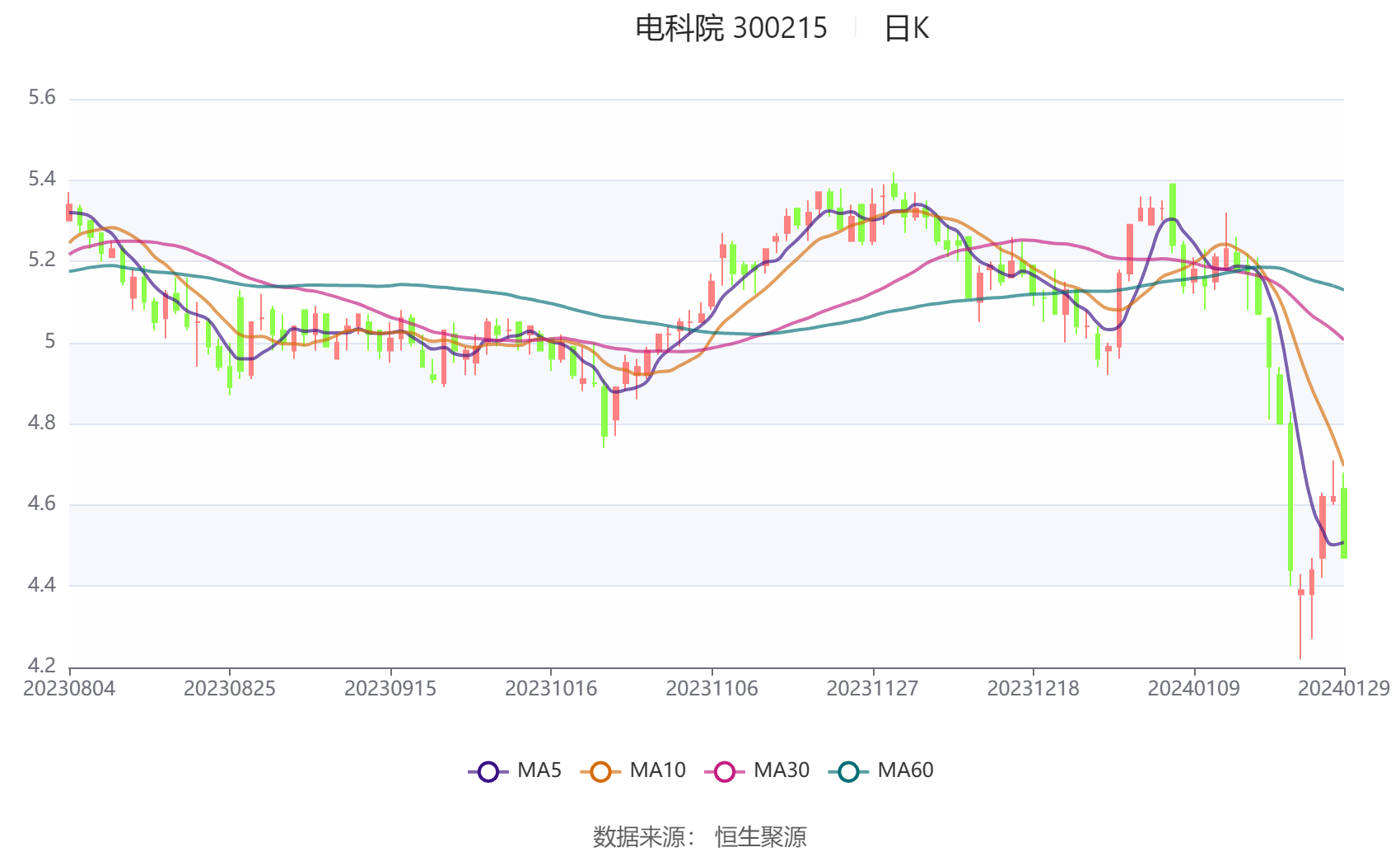Screen dimensions: 1400x852
Task: Click the chart title 电科院 300215
Action: (x=730, y=28)
